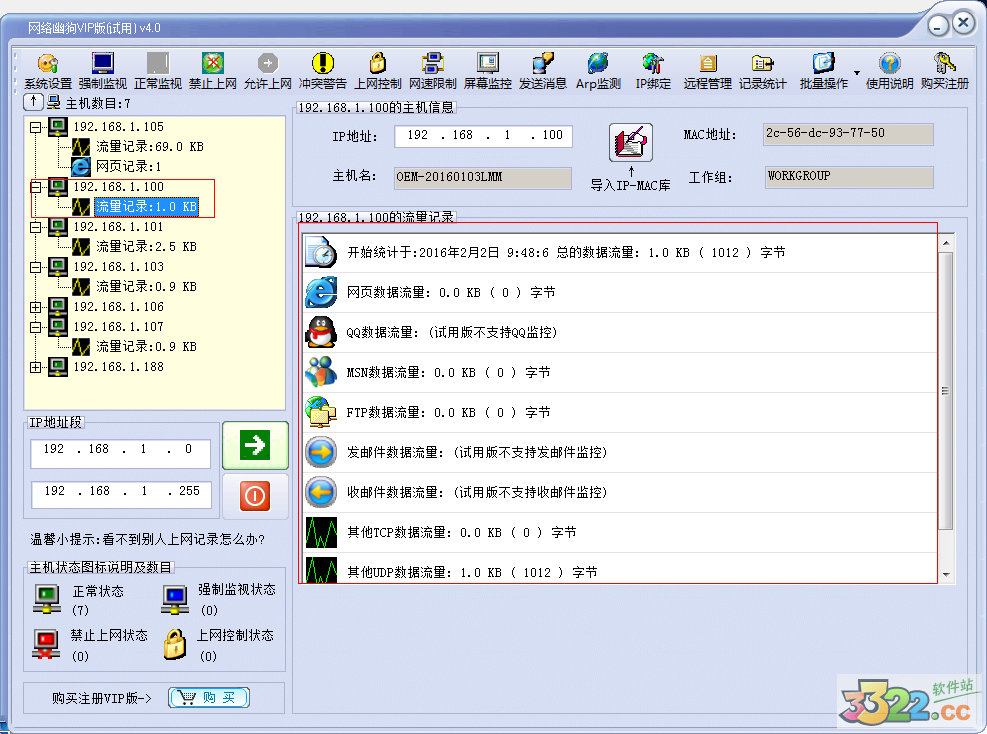Expand the 192.168.1.188 tree node

coord(36,367)
